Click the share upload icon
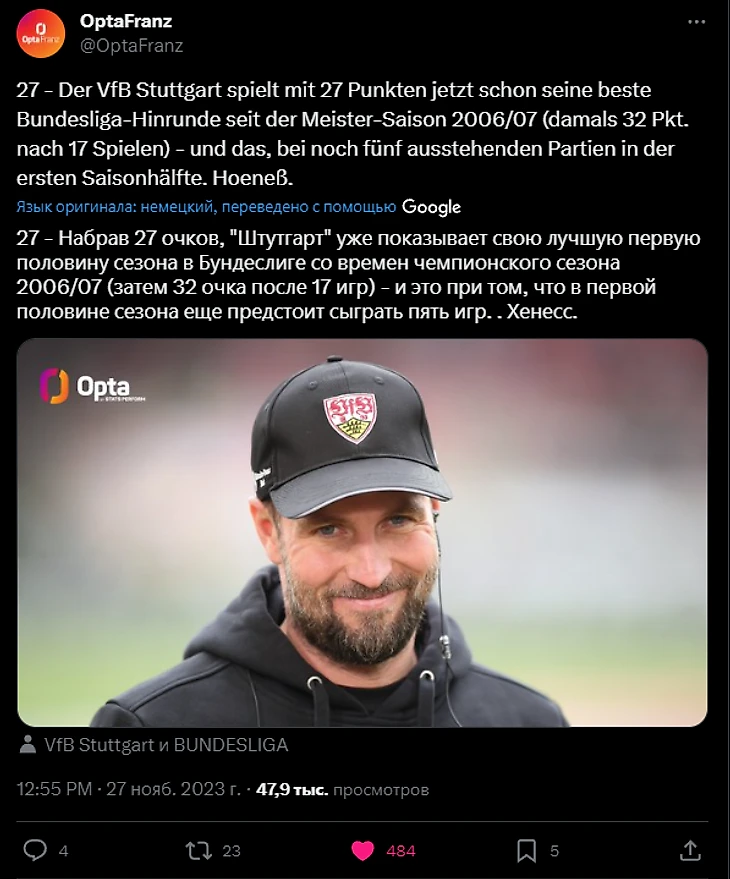The image size is (730, 879). [x=690, y=850]
